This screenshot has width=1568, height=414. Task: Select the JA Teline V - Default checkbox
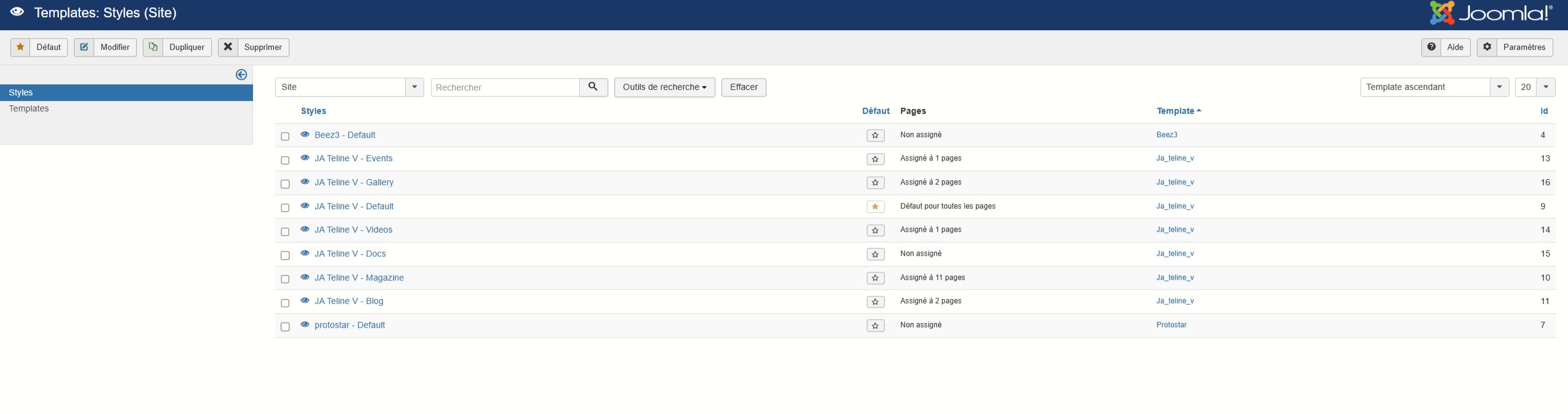point(285,207)
